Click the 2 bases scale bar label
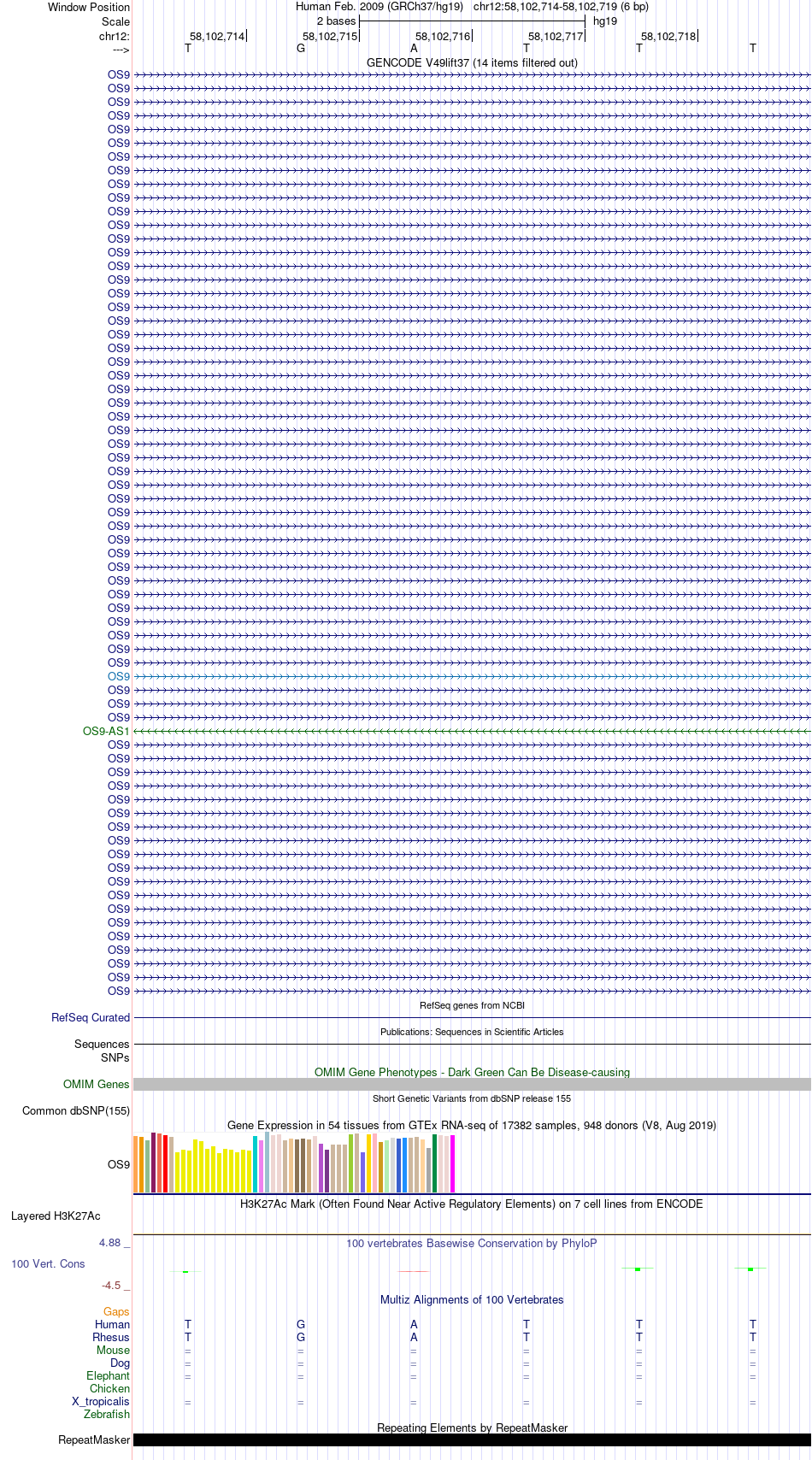The height and width of the screenshot is (1460, 812). [336, 21]
